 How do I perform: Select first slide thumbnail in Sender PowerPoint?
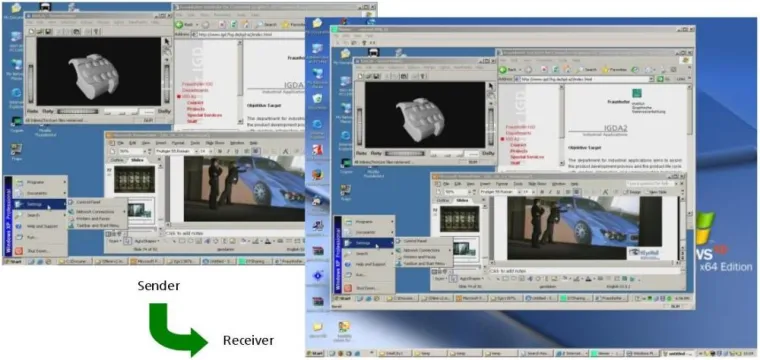134,179
